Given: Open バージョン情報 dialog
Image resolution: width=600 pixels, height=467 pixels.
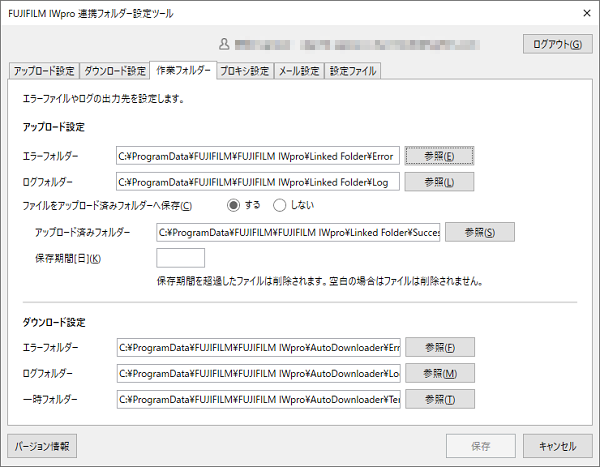Looking at the screenshot, I should [42, 446].
